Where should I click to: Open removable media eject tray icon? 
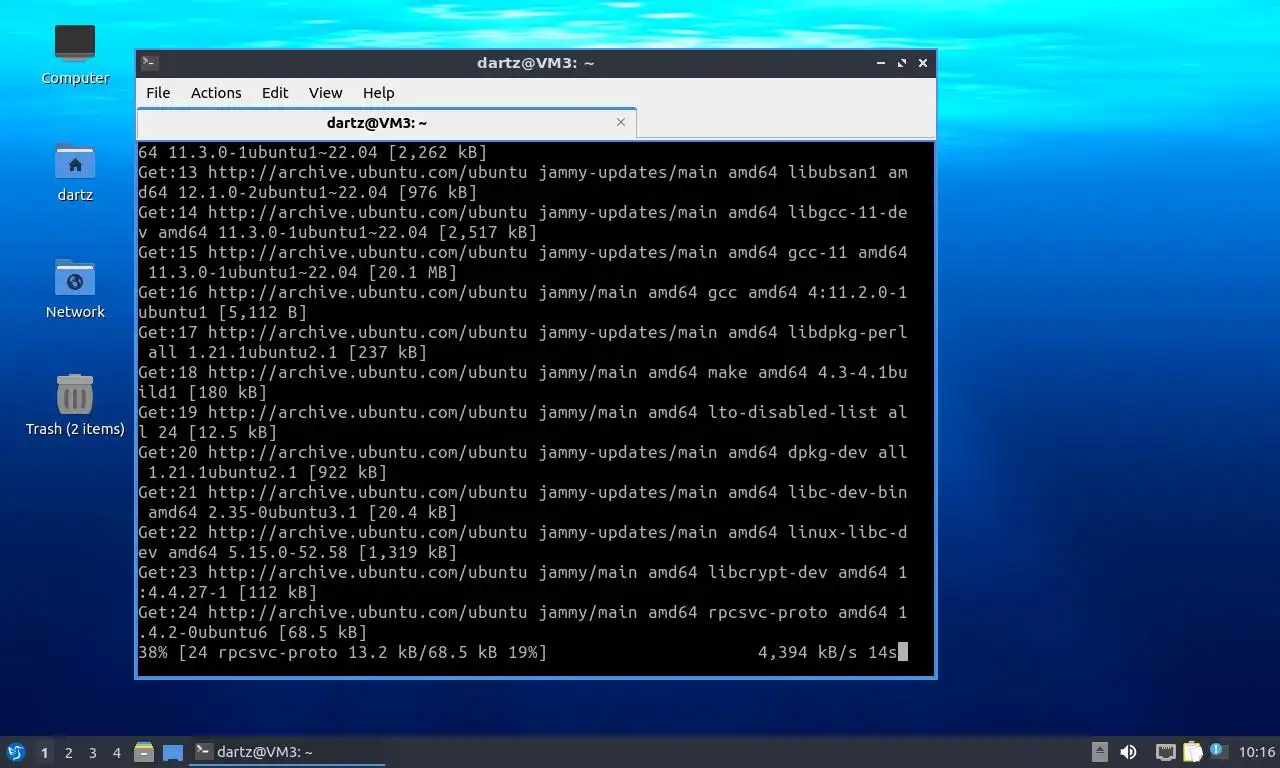click(1100, 752)
